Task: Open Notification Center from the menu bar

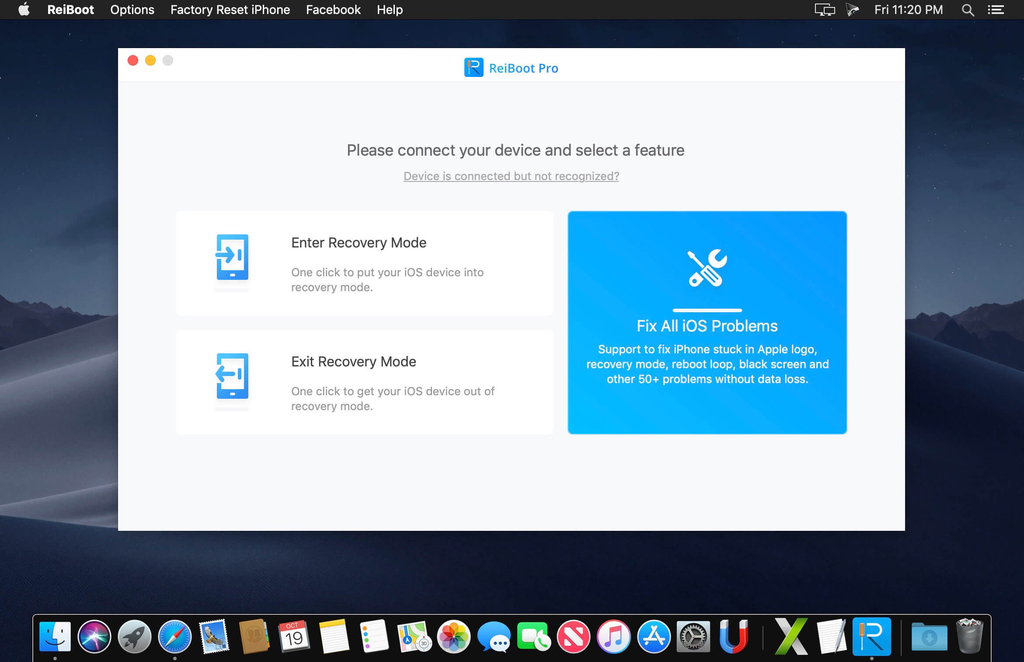Action: 995,10
